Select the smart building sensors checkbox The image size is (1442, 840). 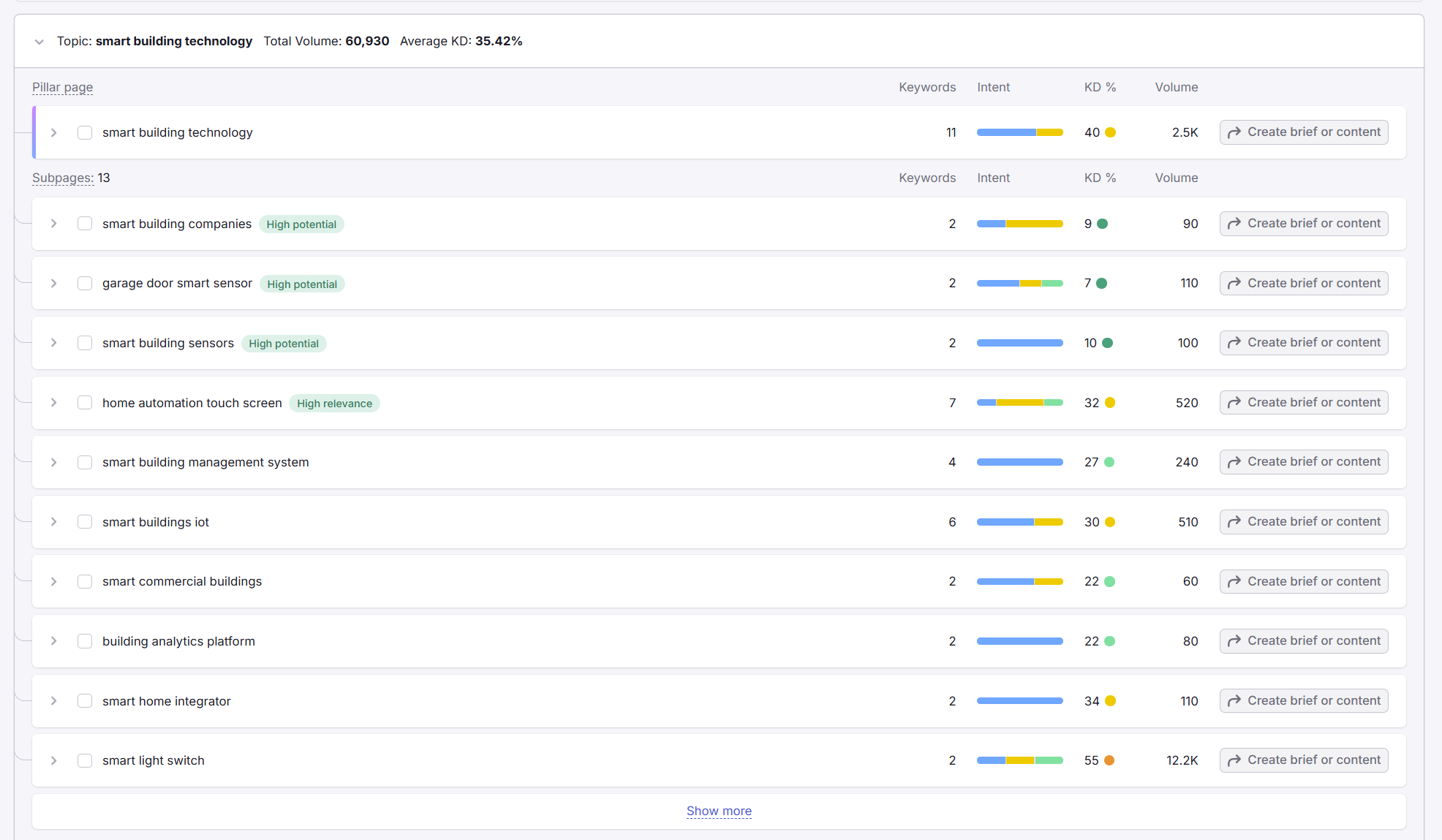85,343
